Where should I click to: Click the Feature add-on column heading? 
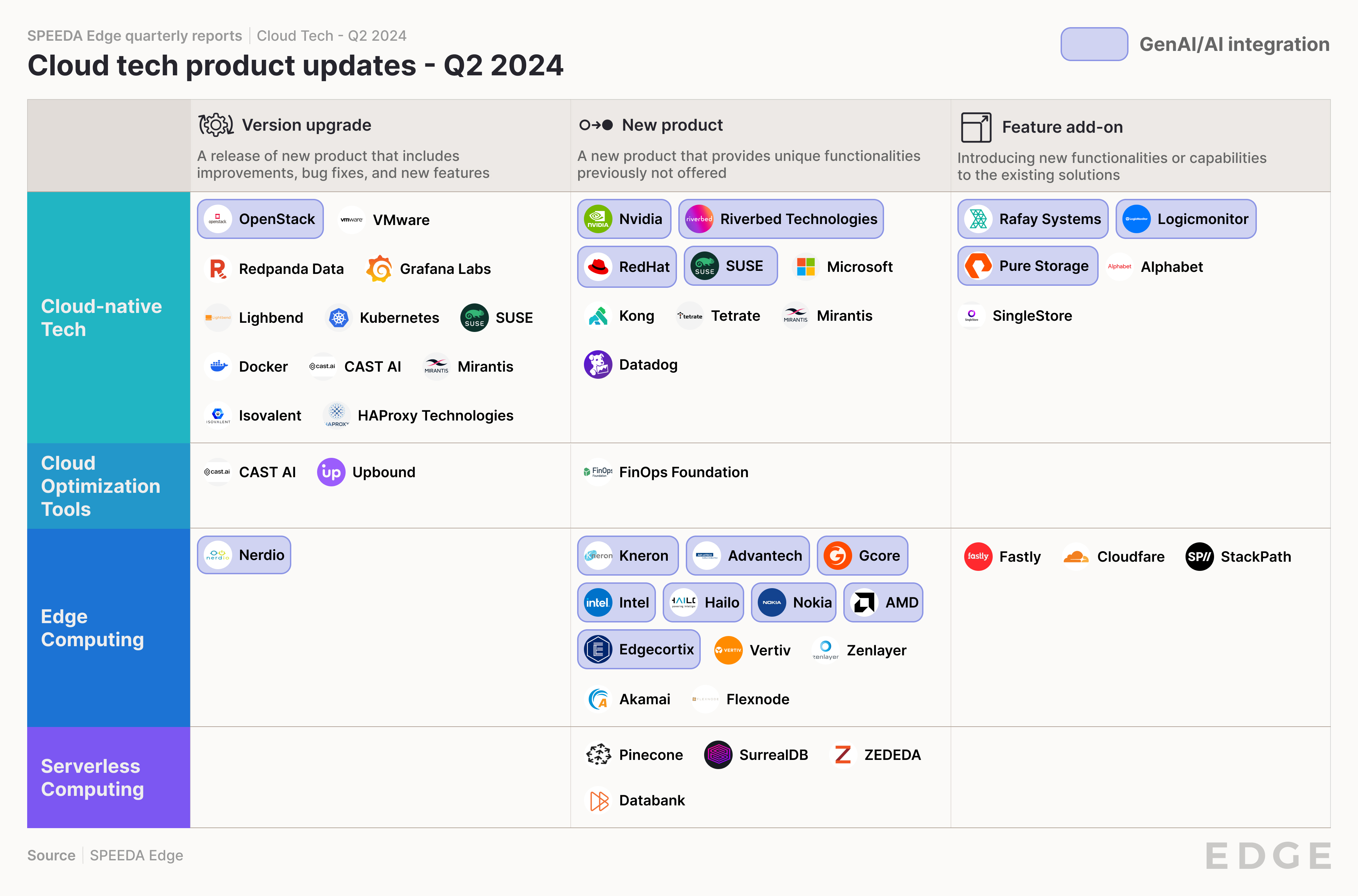1062,127
